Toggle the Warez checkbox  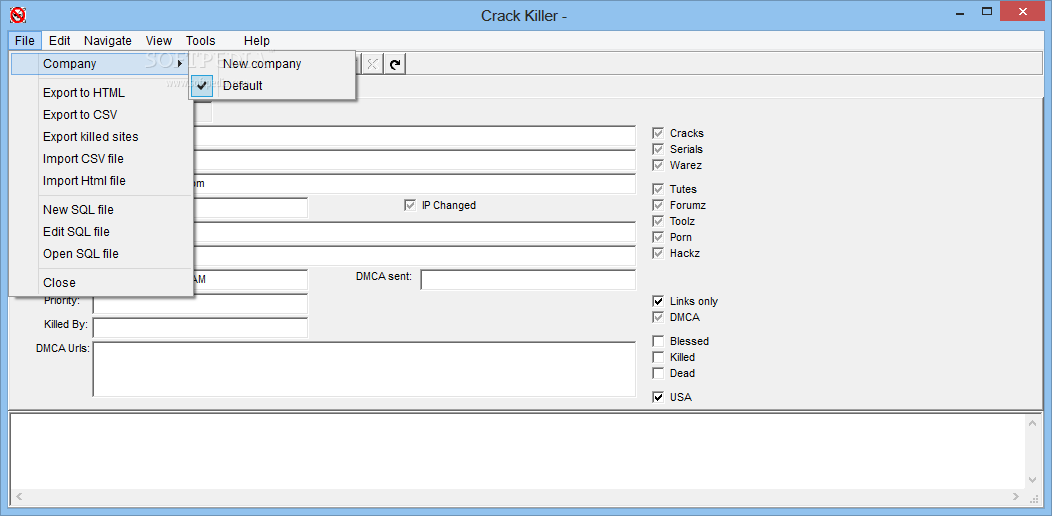coord(658,165)
